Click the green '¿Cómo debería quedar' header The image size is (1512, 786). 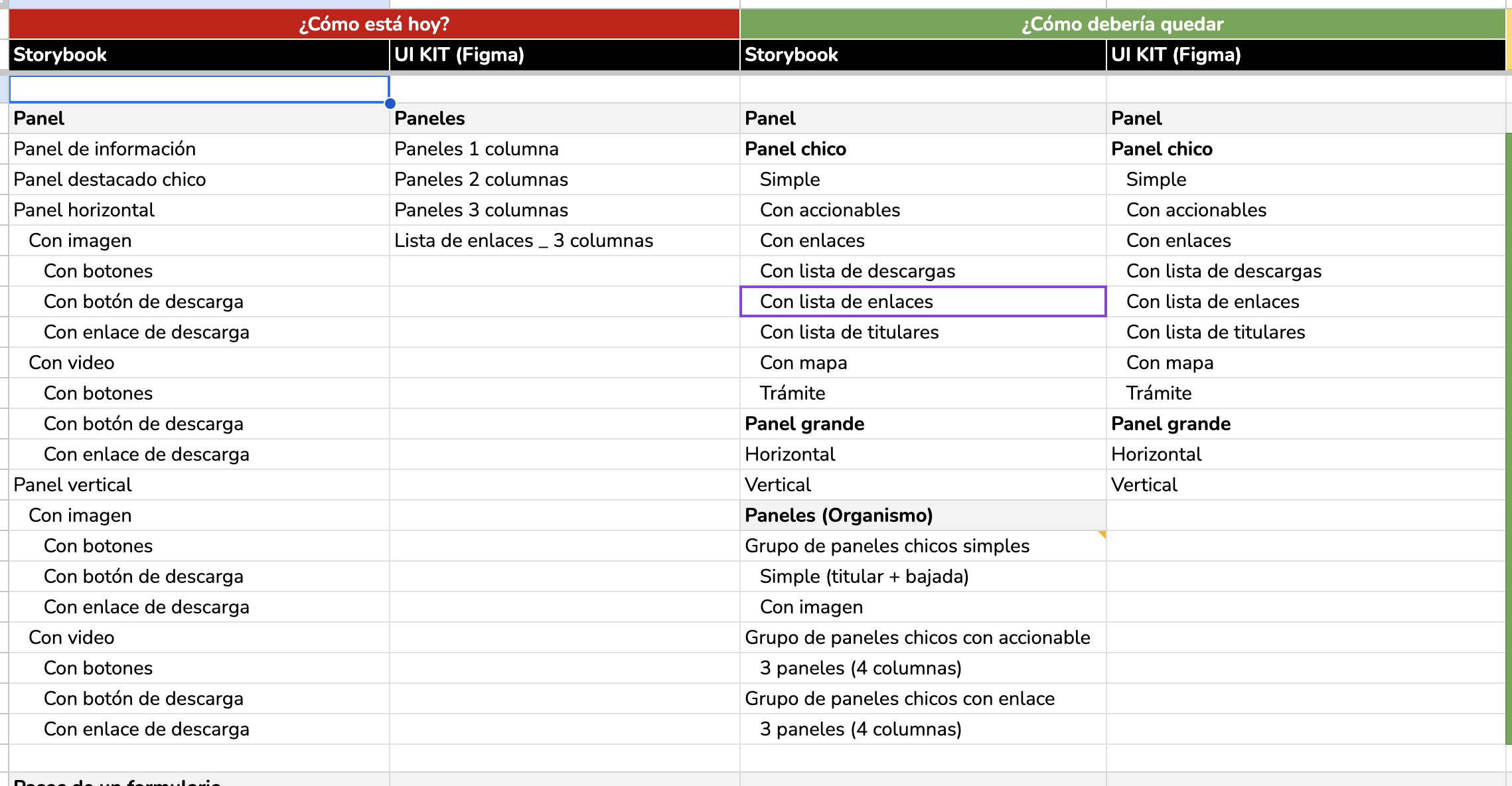pyautogui.click(x=1122, y=24)
